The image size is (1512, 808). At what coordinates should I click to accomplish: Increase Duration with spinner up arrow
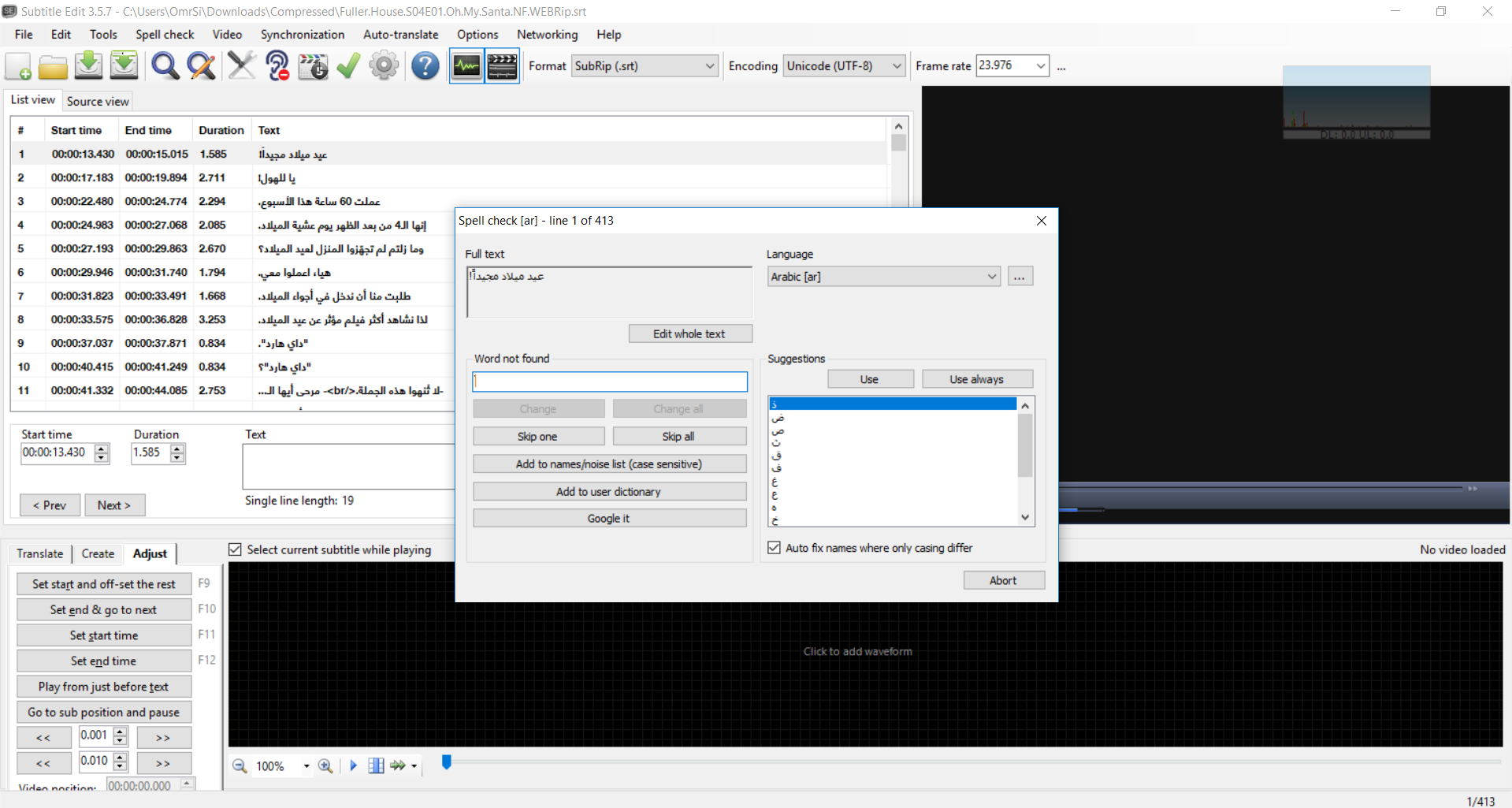177,449
